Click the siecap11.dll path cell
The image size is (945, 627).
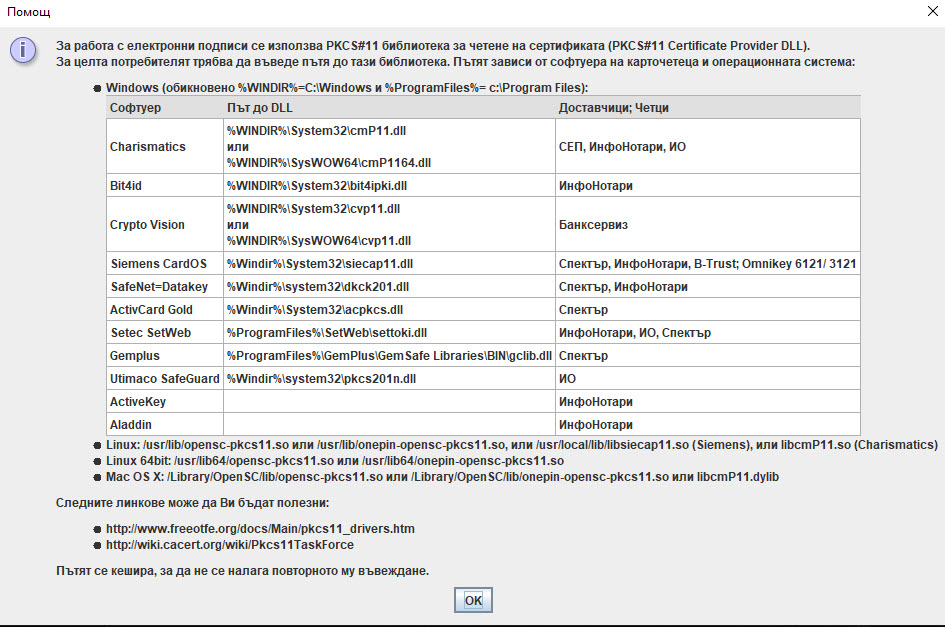click(x=389, y=263)
